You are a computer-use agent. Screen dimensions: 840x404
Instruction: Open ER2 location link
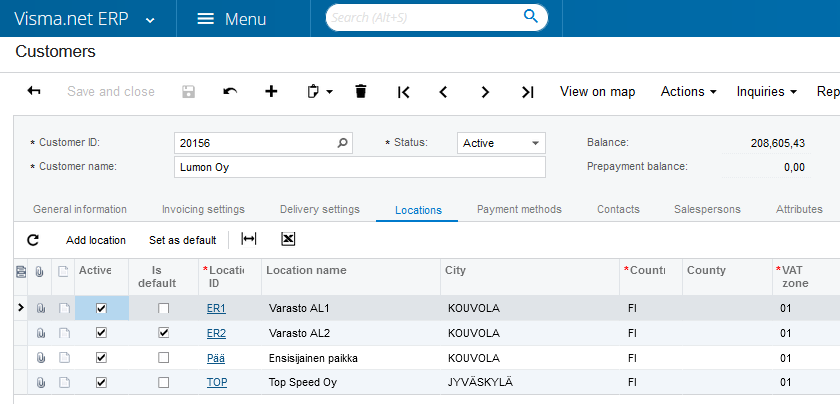tap(216, 333)
